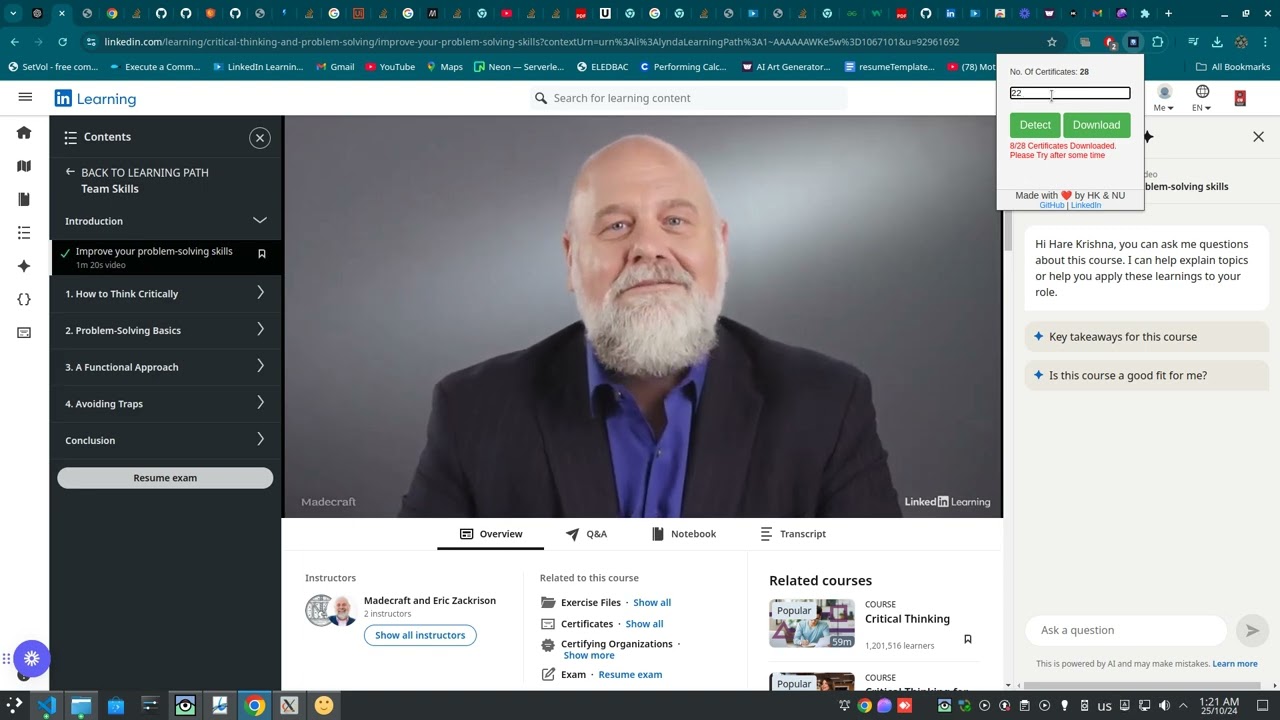Click the floating purple gear button
Viewport: 1280px width, 720px height.
pos(32,658)
